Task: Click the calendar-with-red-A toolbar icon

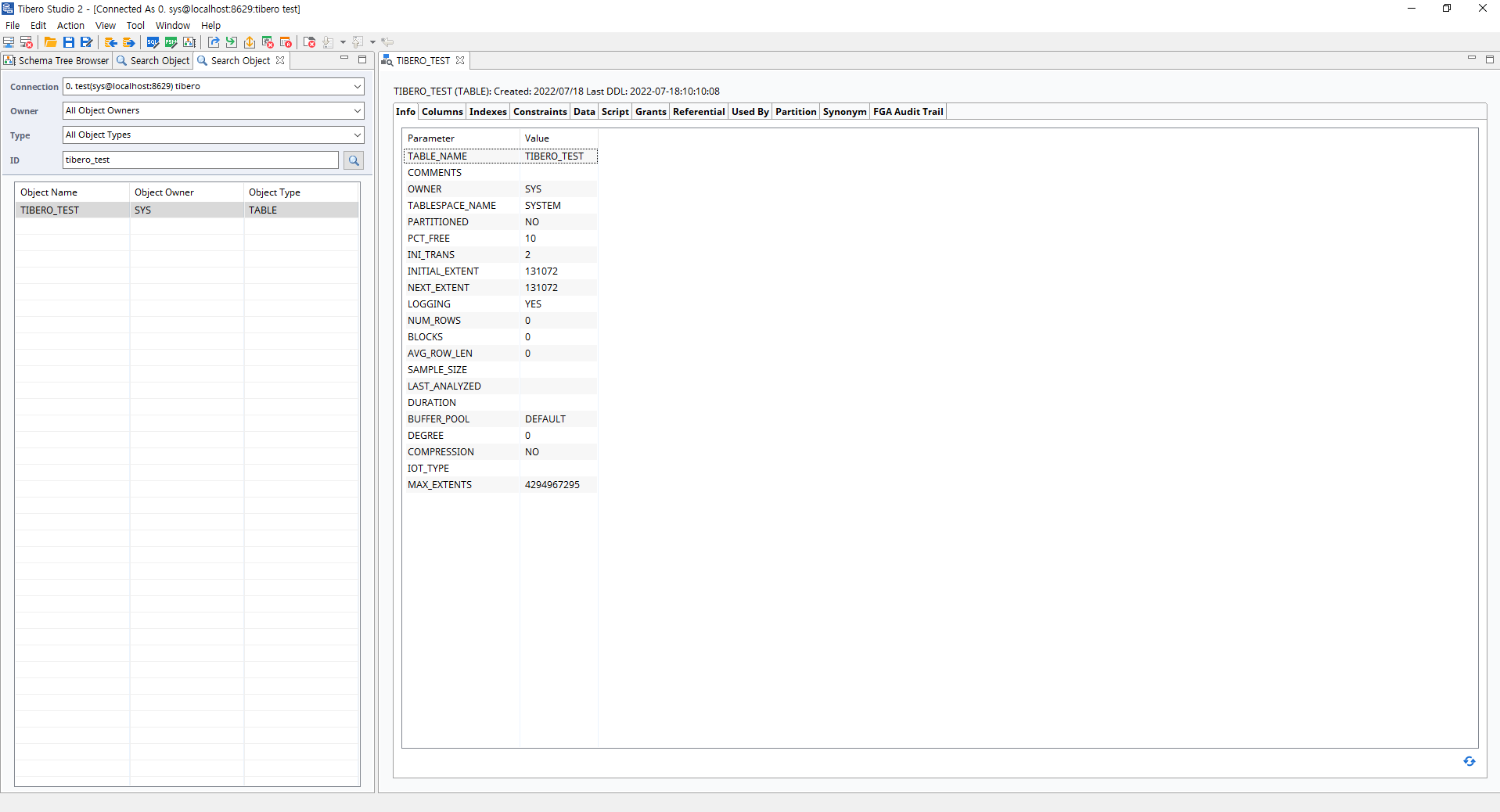Action: [286, 42]
